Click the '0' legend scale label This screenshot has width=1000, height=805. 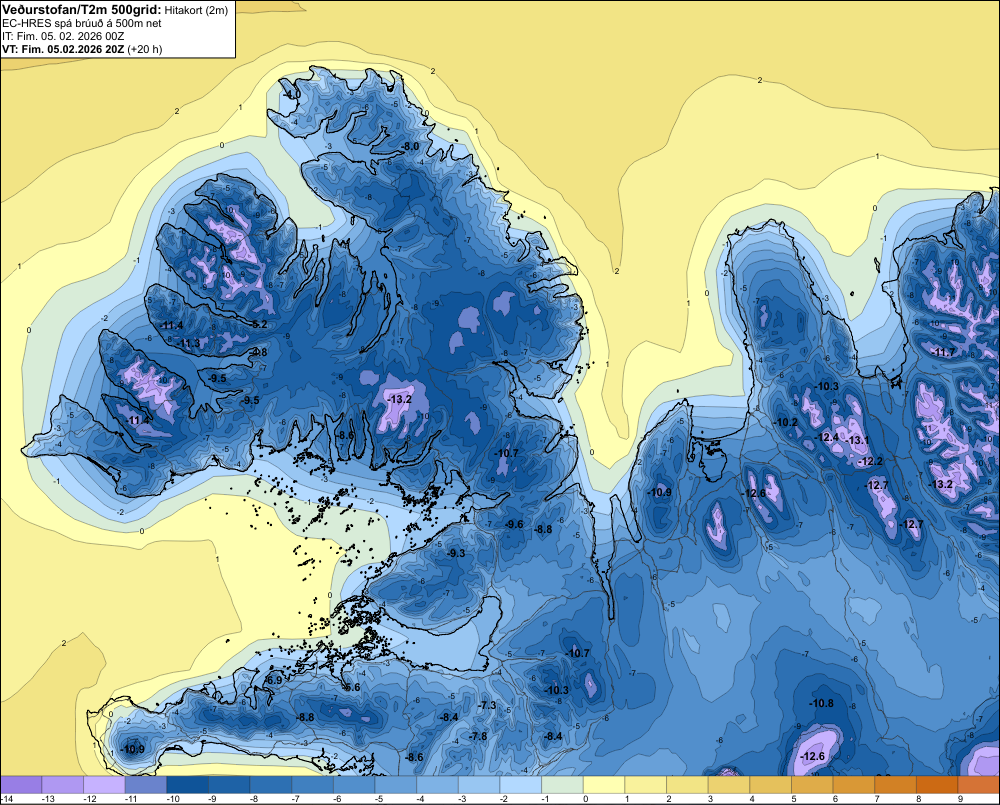tap(586, 799)
